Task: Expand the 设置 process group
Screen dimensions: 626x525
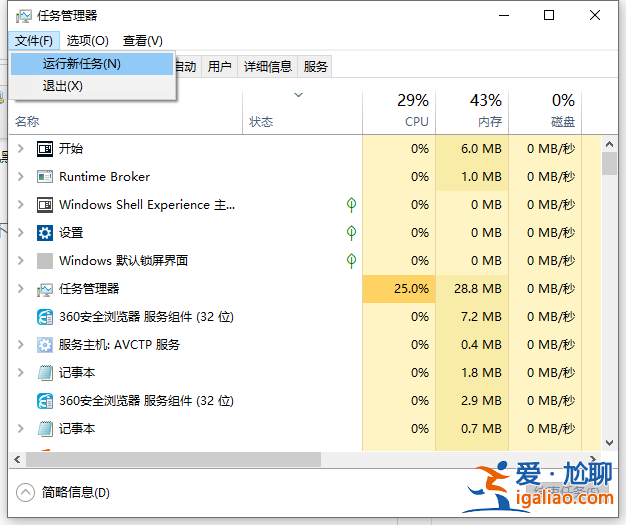Action: [x=21, y=232]
